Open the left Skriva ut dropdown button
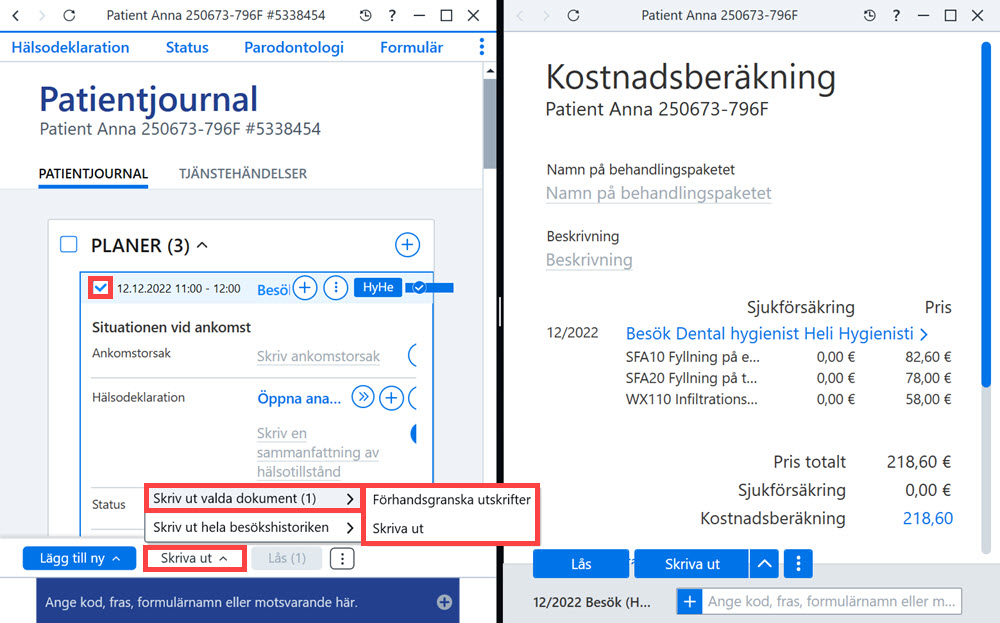Screen dimensions: 1000x623 click(x=195, y=559)
